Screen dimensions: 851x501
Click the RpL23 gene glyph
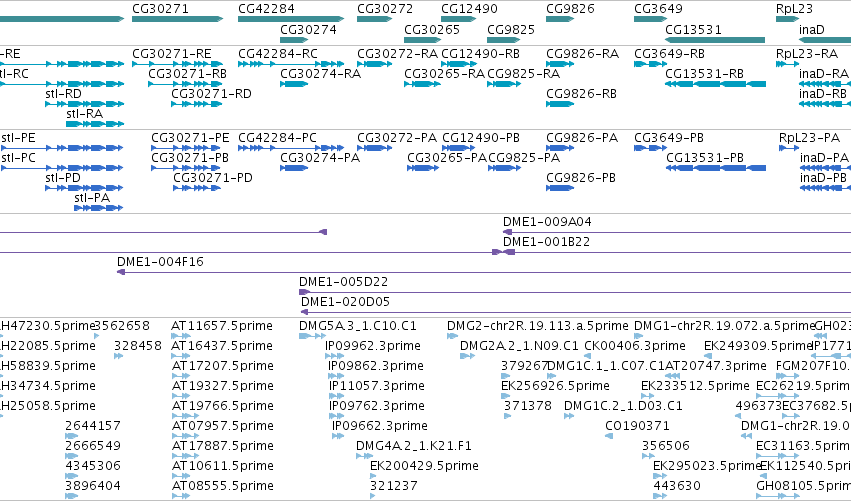[x=788, y=19]
